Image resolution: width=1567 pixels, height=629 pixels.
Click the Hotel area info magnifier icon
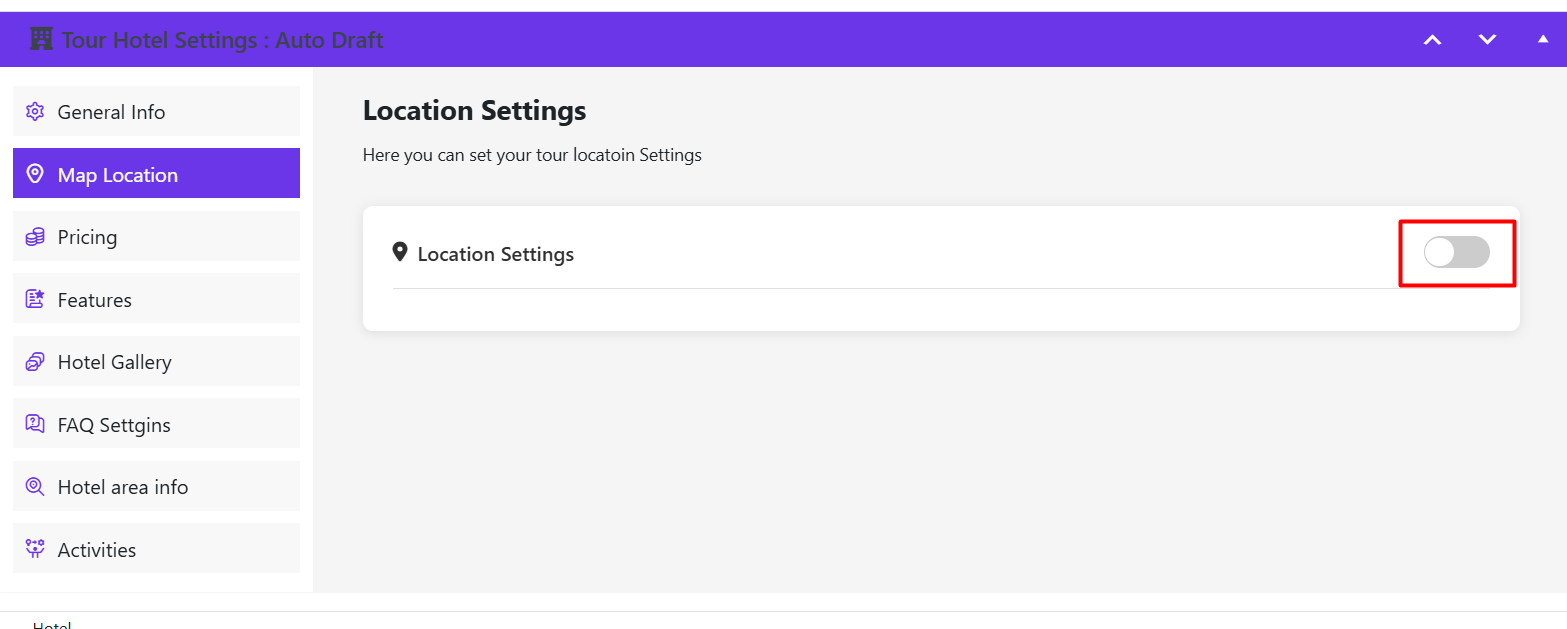point(35,487)
